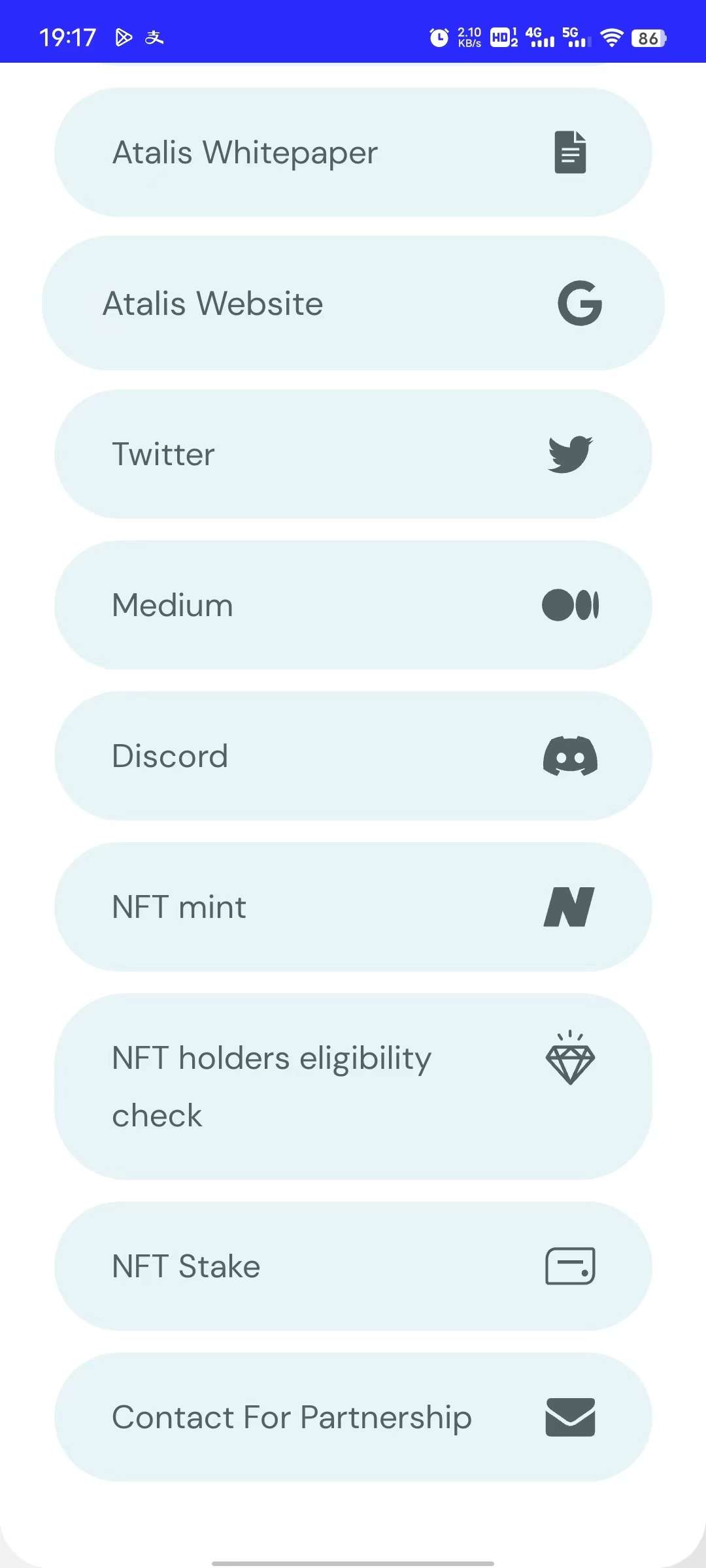Tap the Discord logo icon
The height and width of the screenshot is (1568, 706).
click(570, 756)
